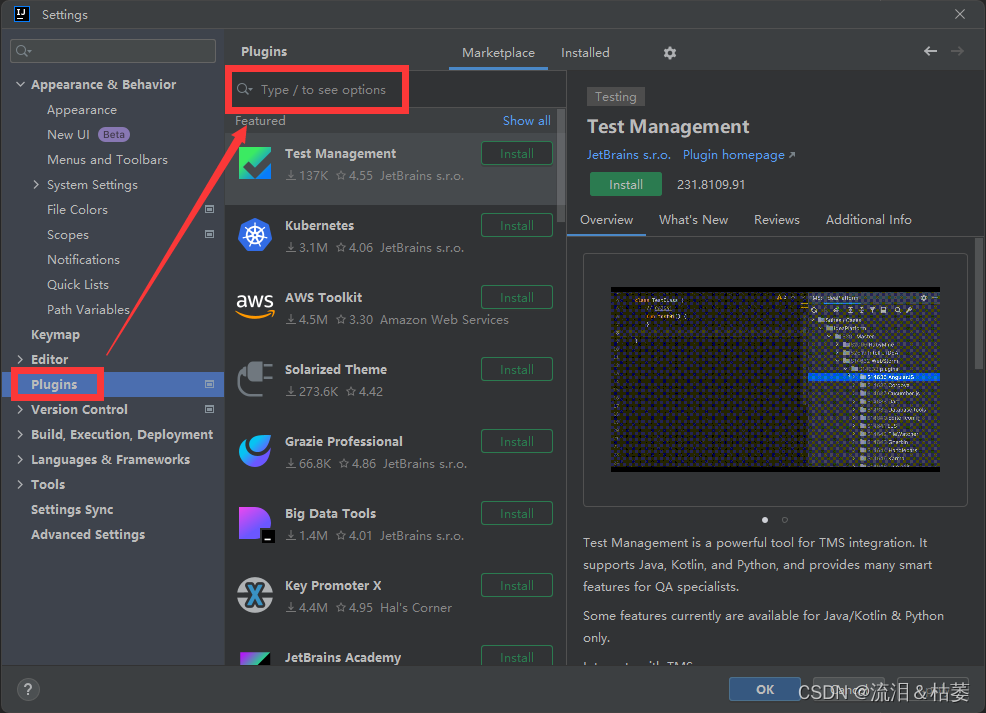Click the project-level icon beside Plugins
Viewport: 986px width, 713px height.
pyautogui.click(x=209, y=384)
